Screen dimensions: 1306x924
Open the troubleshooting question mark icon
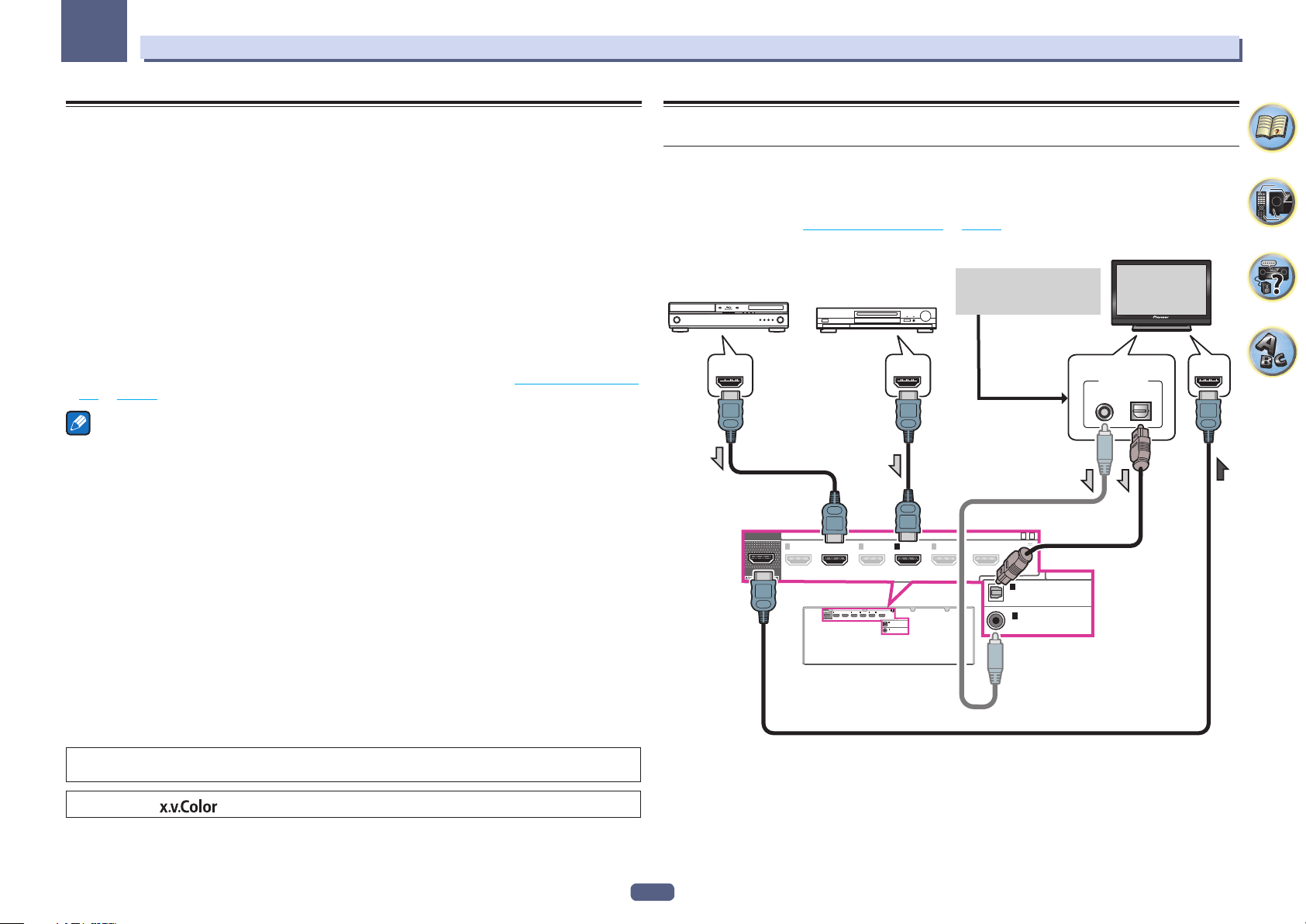pos(1272,277)
